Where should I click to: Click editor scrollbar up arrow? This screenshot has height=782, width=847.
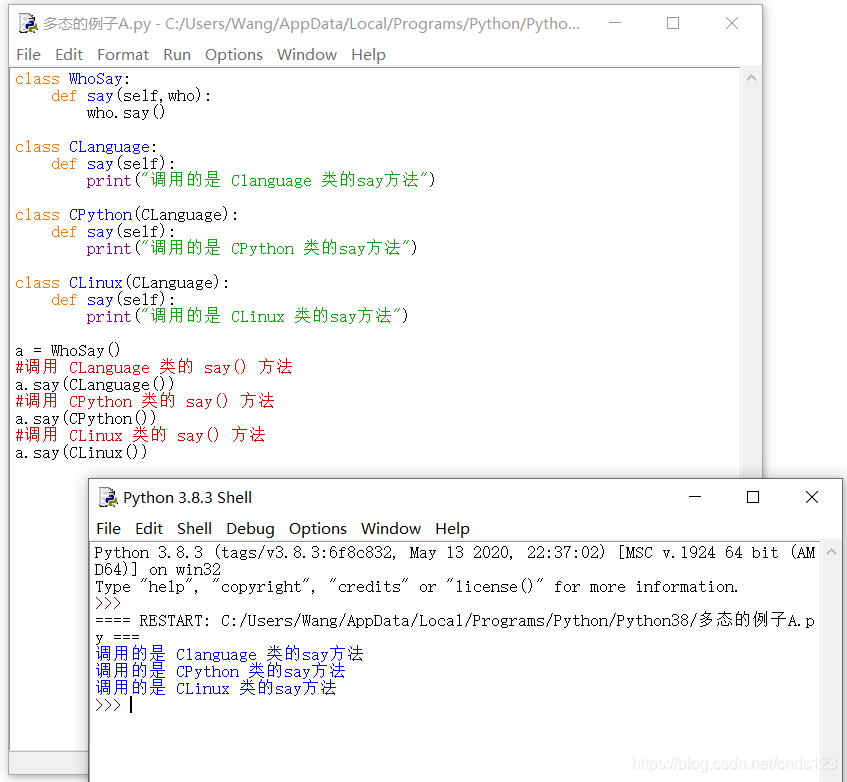[751, 78]
